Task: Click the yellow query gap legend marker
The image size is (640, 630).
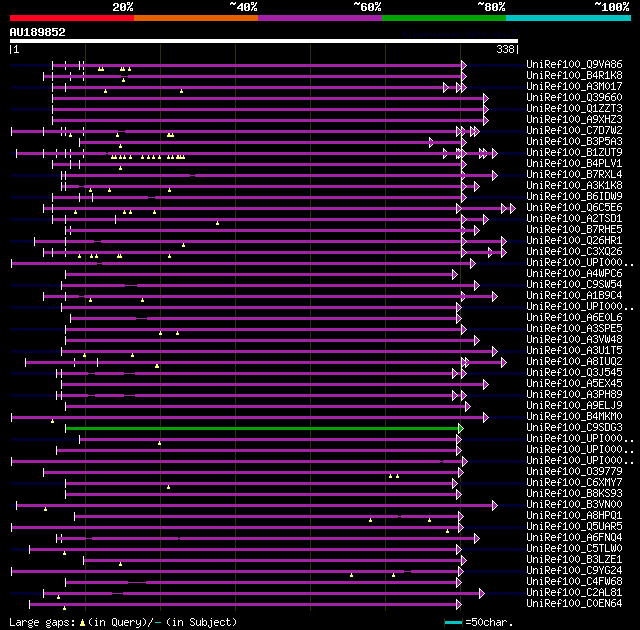Action: point(82,623)
